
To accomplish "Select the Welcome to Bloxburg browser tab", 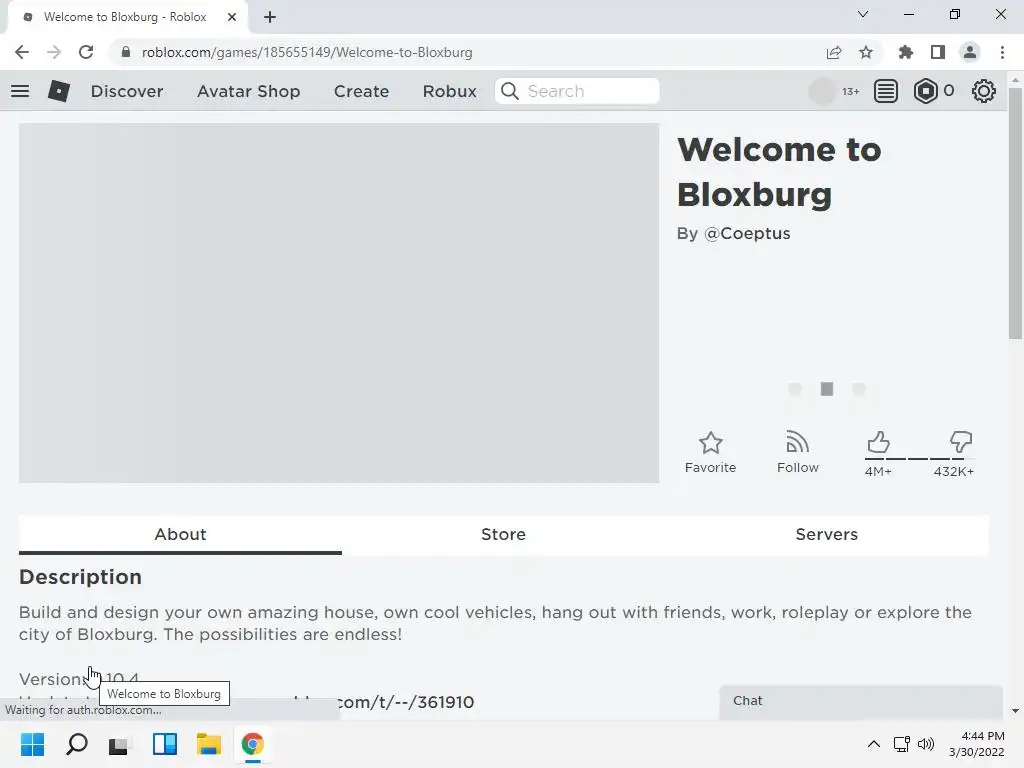I will pos(124,17).
